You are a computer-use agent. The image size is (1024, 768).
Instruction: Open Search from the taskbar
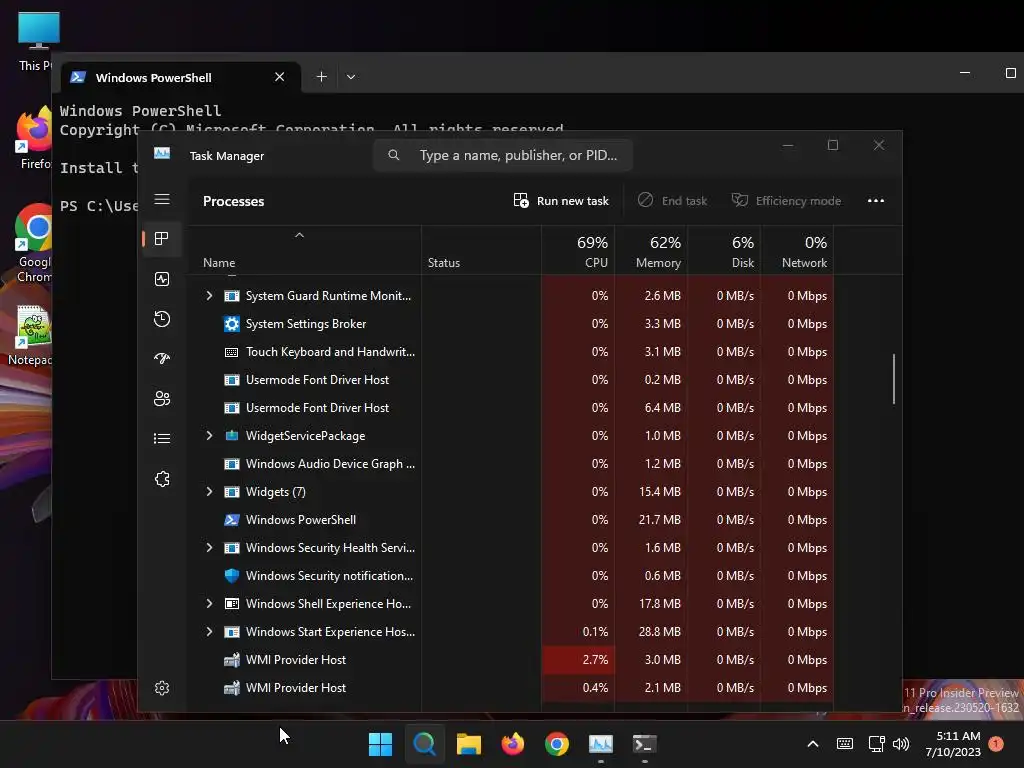(x=424, y=744)
